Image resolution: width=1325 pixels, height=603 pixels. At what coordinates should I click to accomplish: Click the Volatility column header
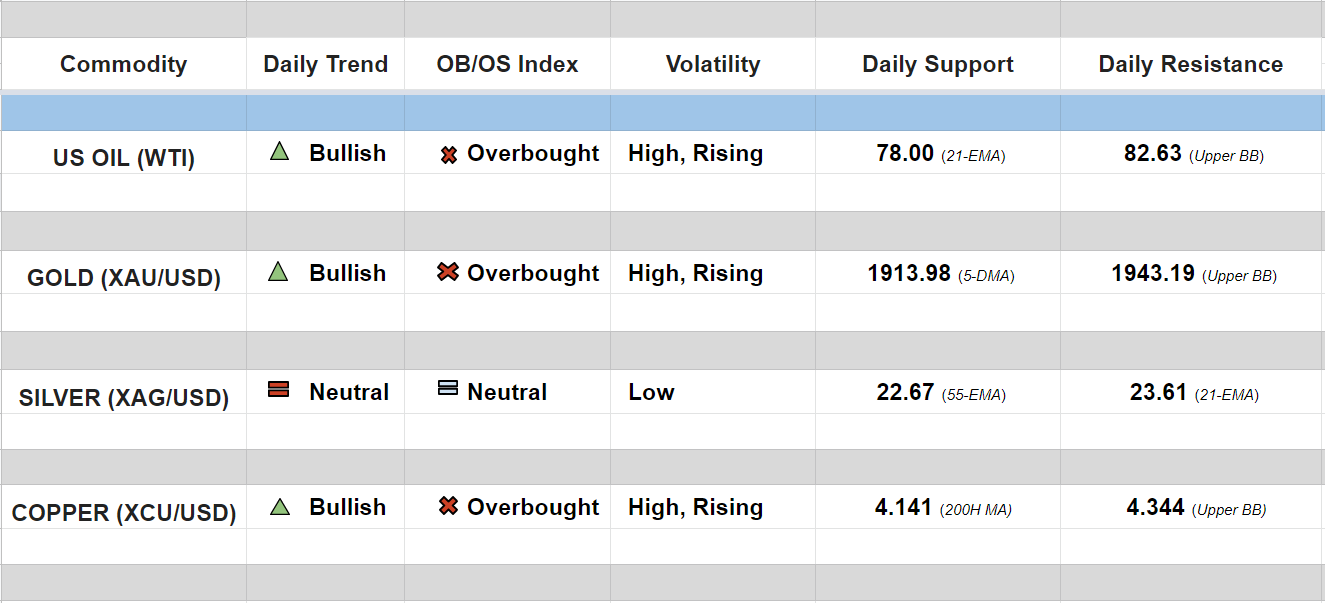point(712,64)
